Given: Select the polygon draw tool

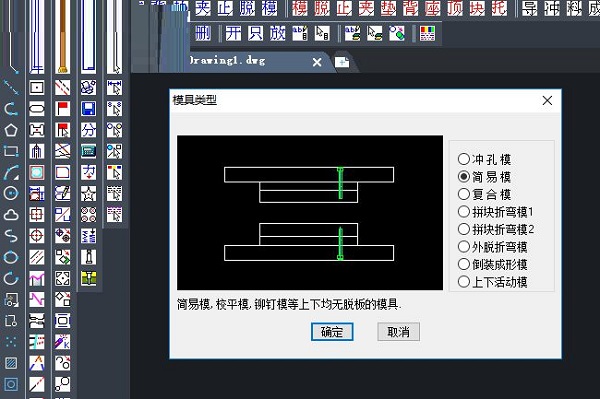Looking at the screenshot, I should 11,130.
